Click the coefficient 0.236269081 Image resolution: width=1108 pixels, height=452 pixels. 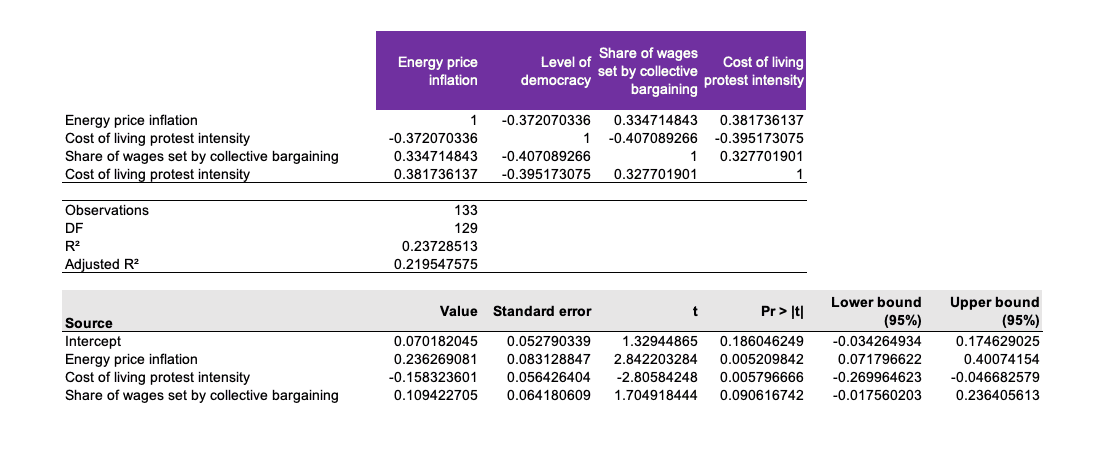click(436, 359)
